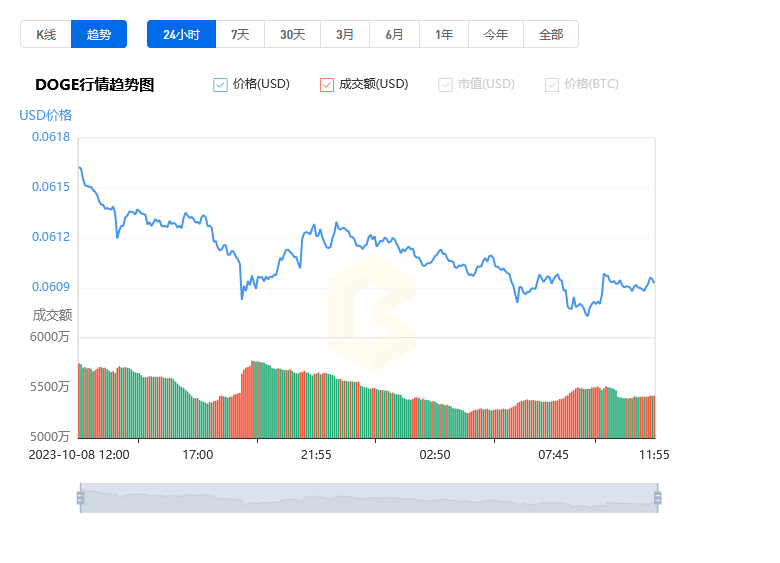The image size is (780, 563).
Task: Click the right handle of range slider
Action: pyautogui.click(x=657, y=497)
